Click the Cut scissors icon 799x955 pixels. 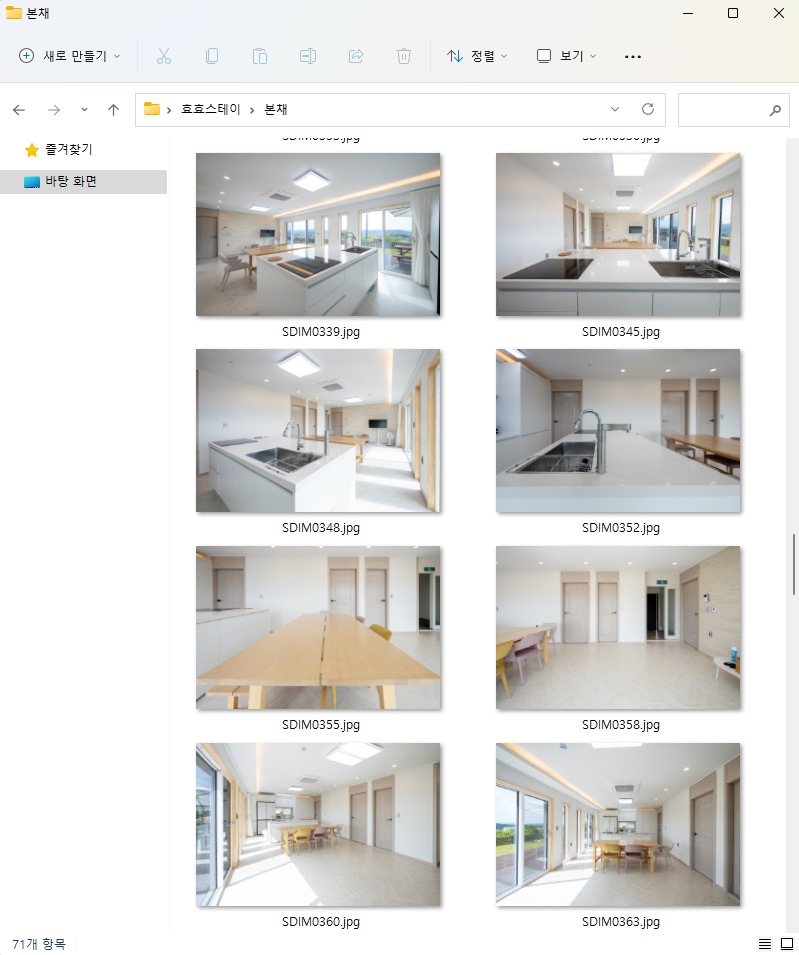[x=164, y=56]
